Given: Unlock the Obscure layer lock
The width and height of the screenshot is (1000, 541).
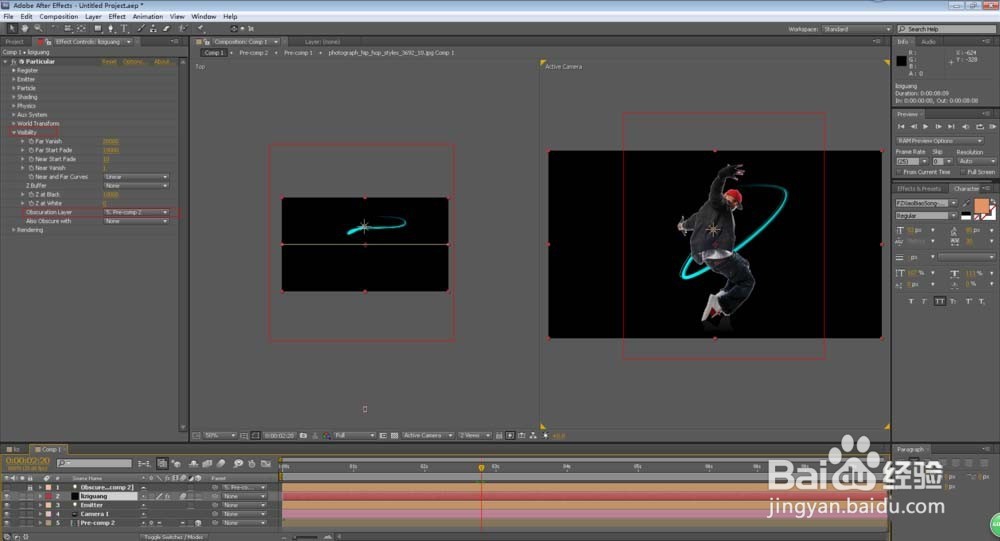Looking at the screenshot, I should 30,487.
